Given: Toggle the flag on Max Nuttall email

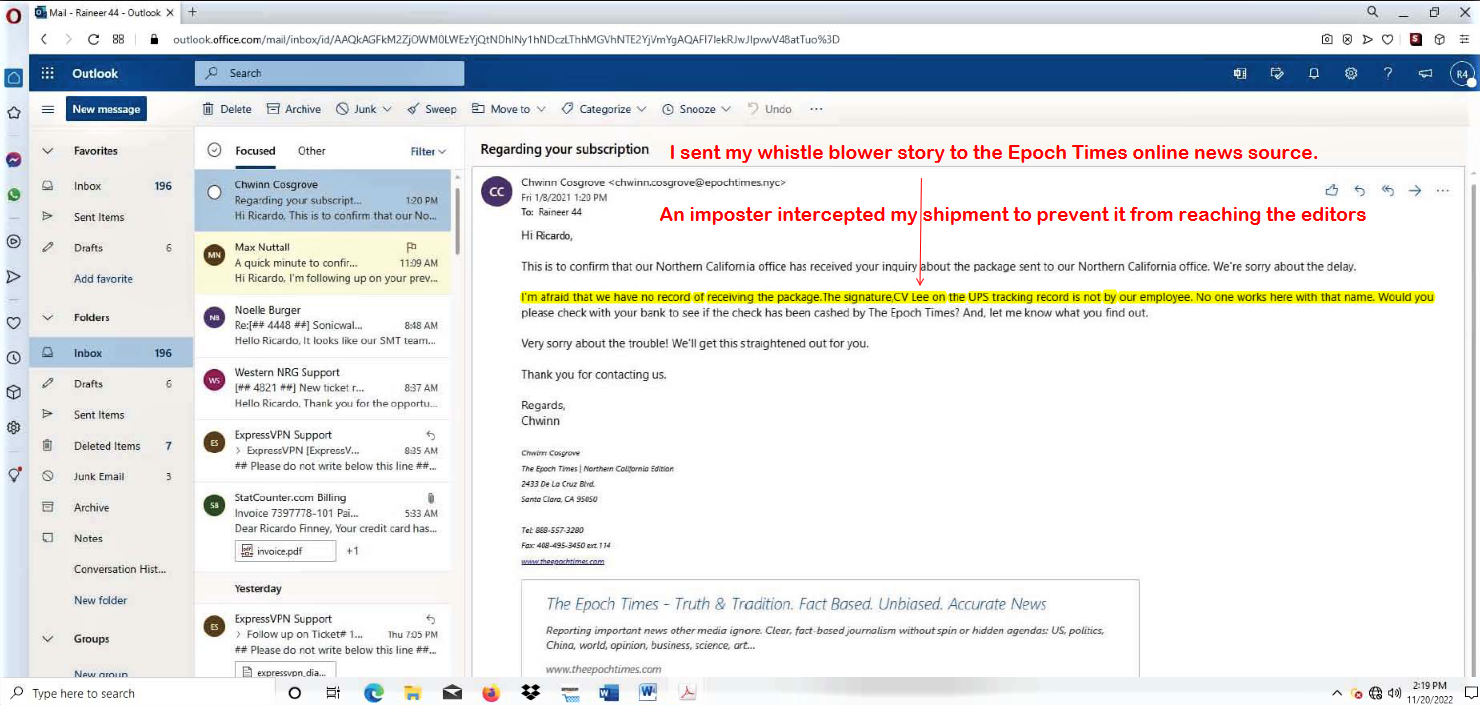Looking at the screenshot, I should [x=411, y=247].
